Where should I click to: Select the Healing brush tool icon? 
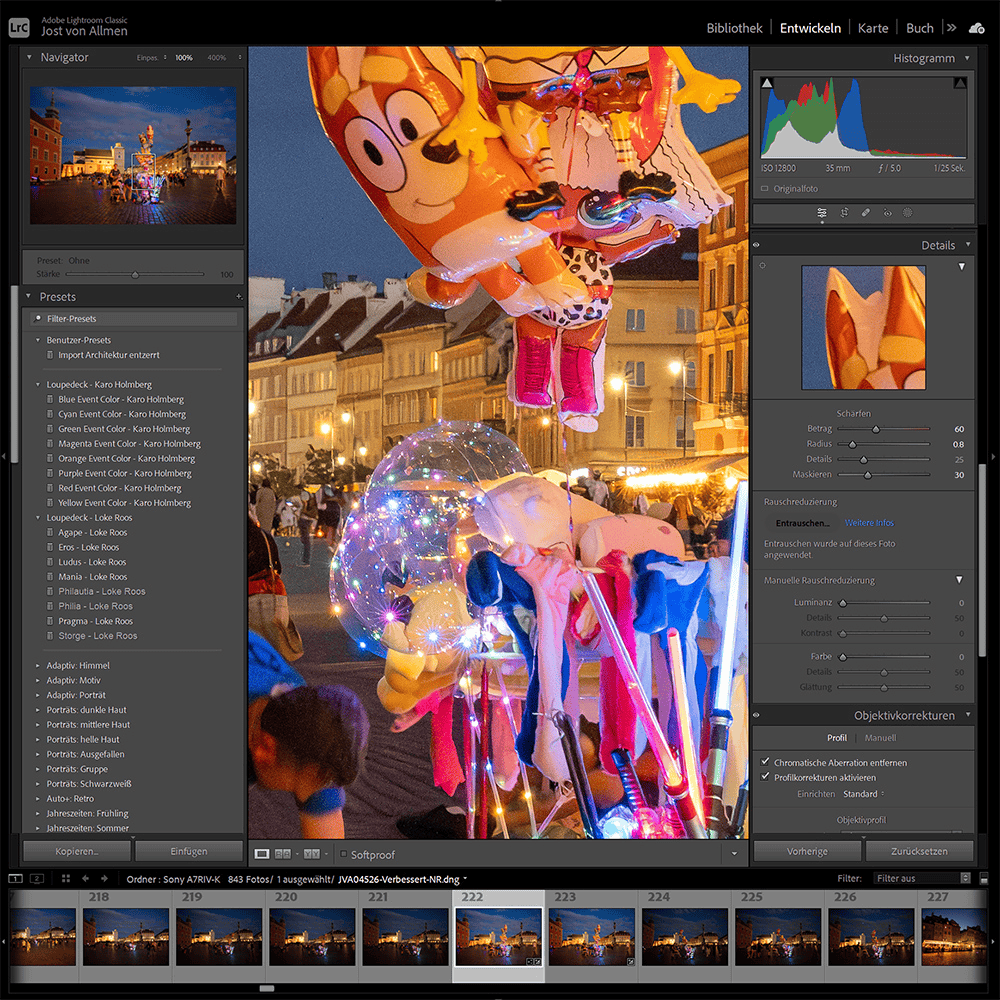click(x=865, y=213)
